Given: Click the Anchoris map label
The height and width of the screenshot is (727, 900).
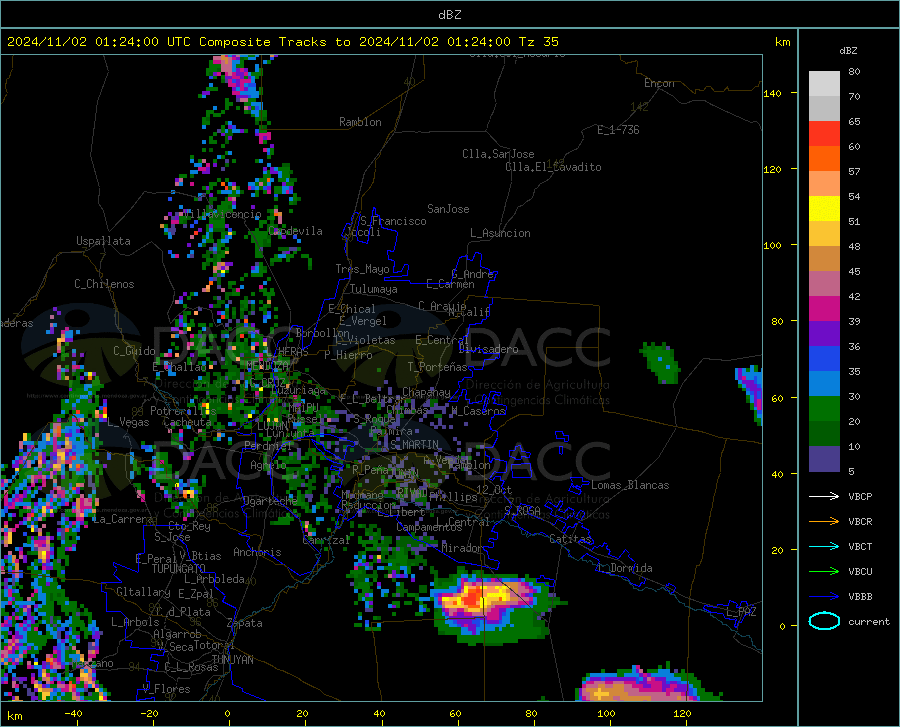Looking at the screenshot, I should click(x=257, y=552).
